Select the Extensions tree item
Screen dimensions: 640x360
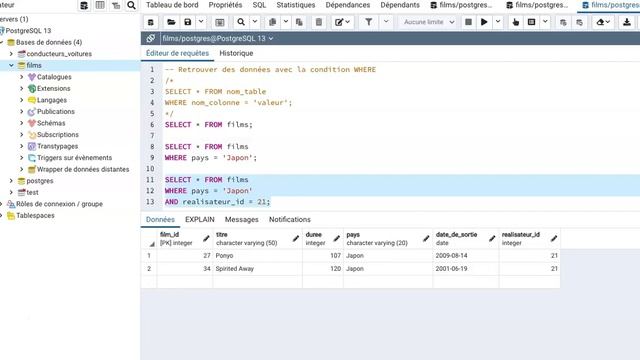tap(53, 88)
